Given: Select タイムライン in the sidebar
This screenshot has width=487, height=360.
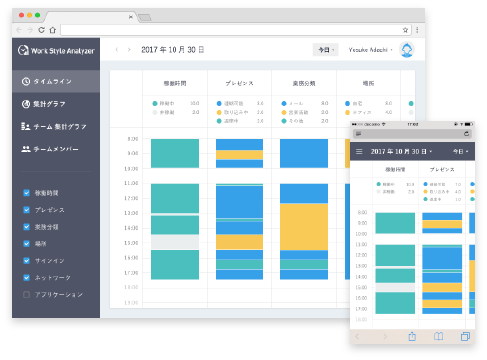Looking at the screenshot, I should click(x=56, y=81).
